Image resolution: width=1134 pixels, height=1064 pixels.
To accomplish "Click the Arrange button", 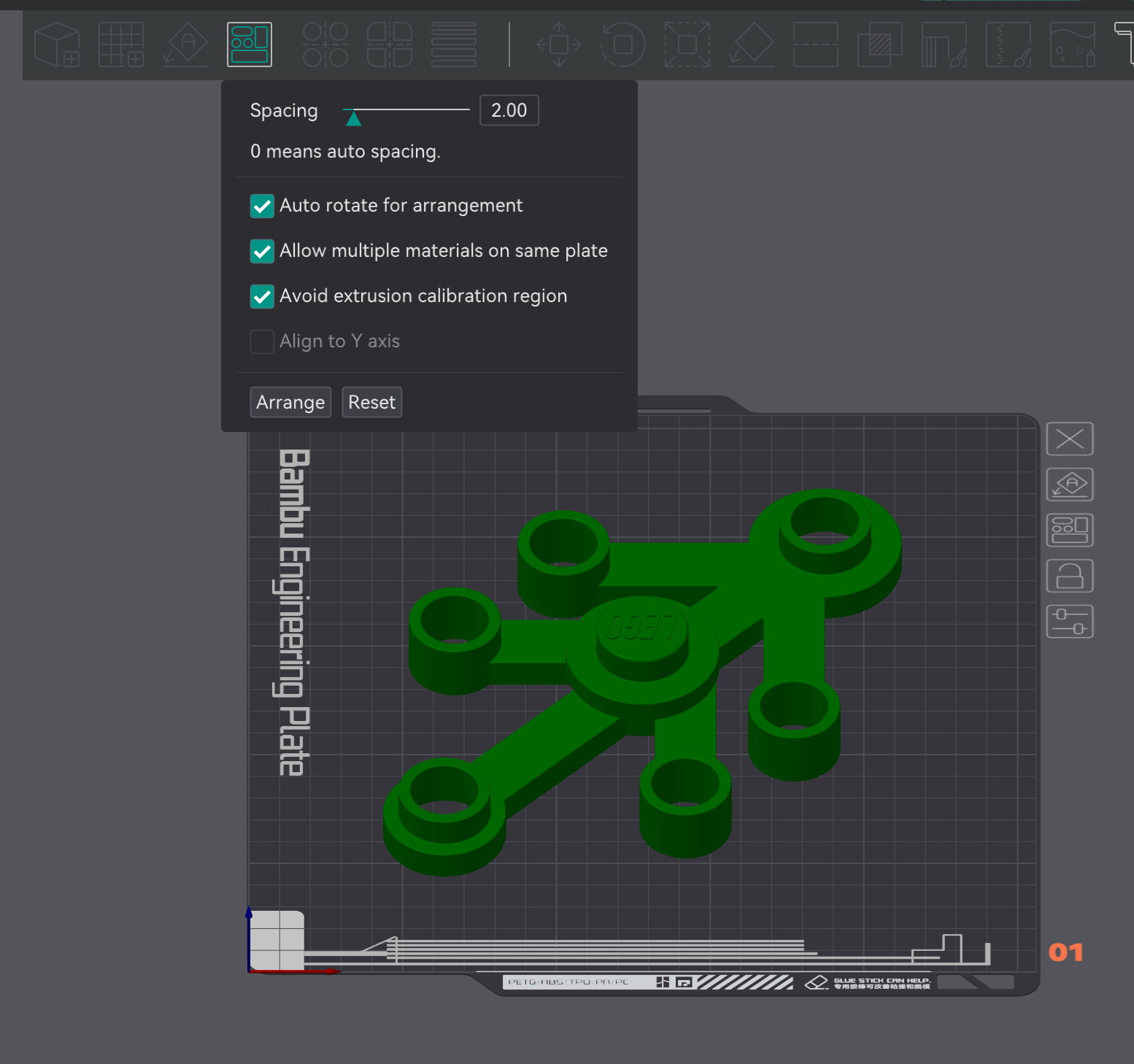I will coord(290,402).
